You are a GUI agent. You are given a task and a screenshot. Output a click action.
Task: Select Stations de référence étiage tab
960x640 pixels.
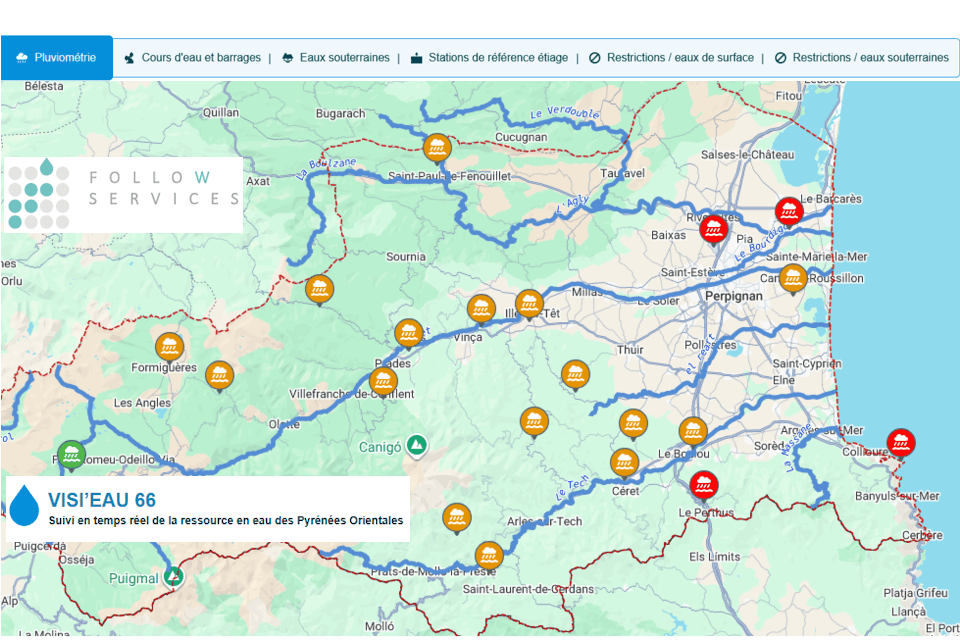tap(489, 58)
